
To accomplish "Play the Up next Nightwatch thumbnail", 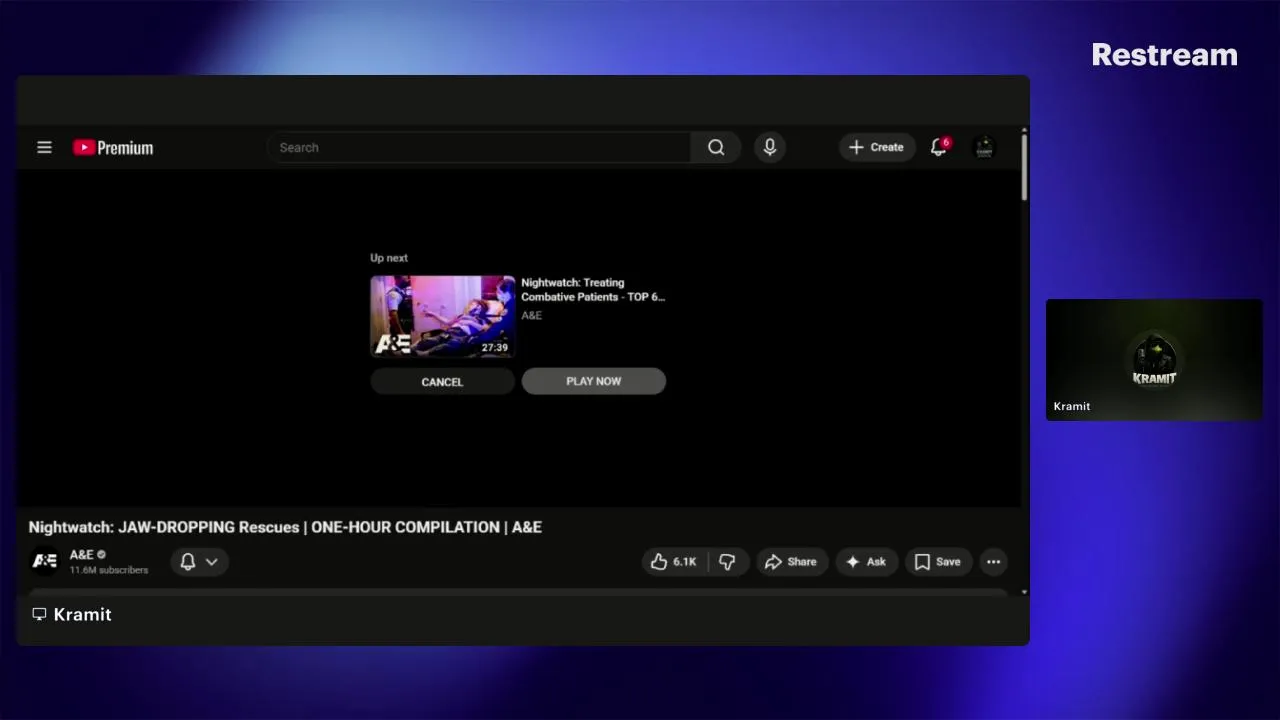I will [x=442, y=316].
